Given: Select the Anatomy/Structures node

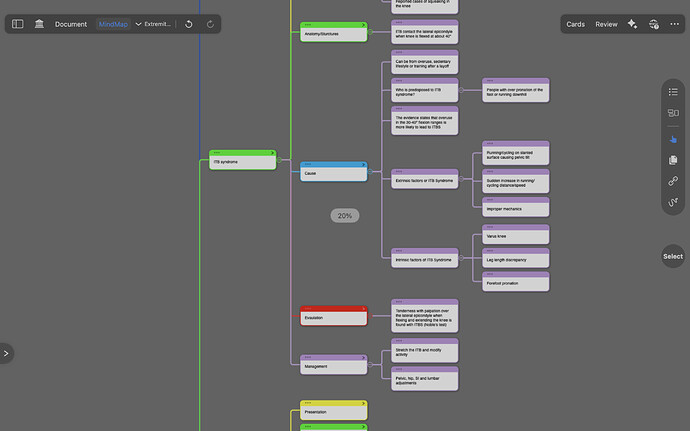Looking at the screenshot, I should (x=334, y=32).
